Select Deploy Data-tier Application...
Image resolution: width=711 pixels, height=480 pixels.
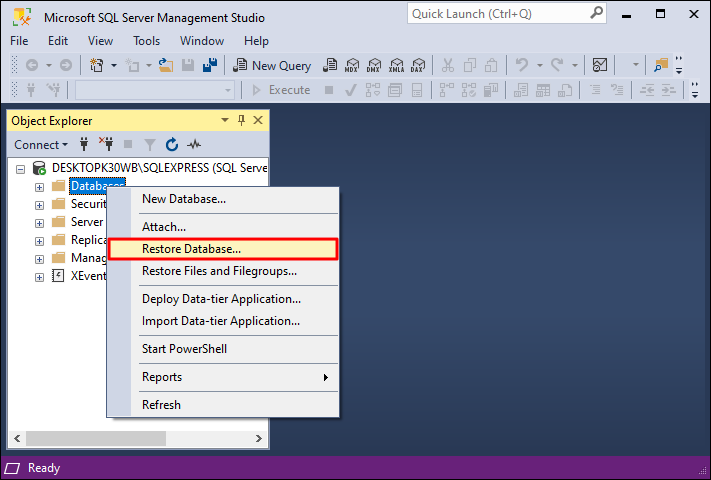[x=223, y=299]
